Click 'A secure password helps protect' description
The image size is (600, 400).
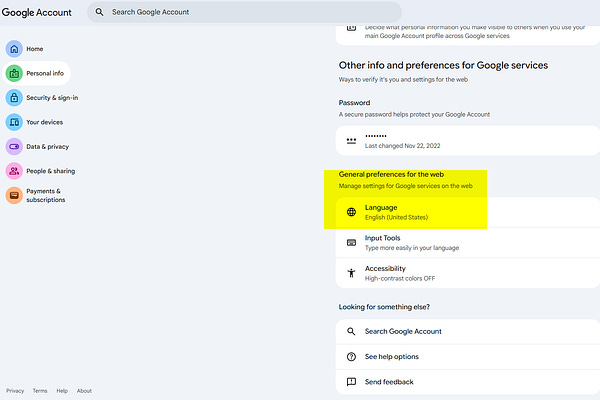[x=414, y=114]
